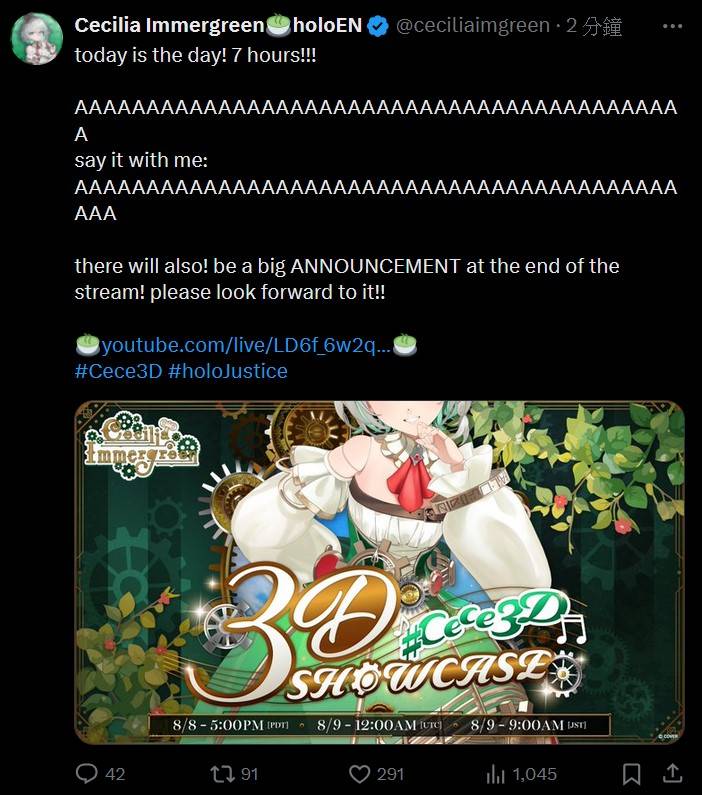Expand the 3D Showcase image
Viewport: 702px width, 795px height.
point(379,572)
